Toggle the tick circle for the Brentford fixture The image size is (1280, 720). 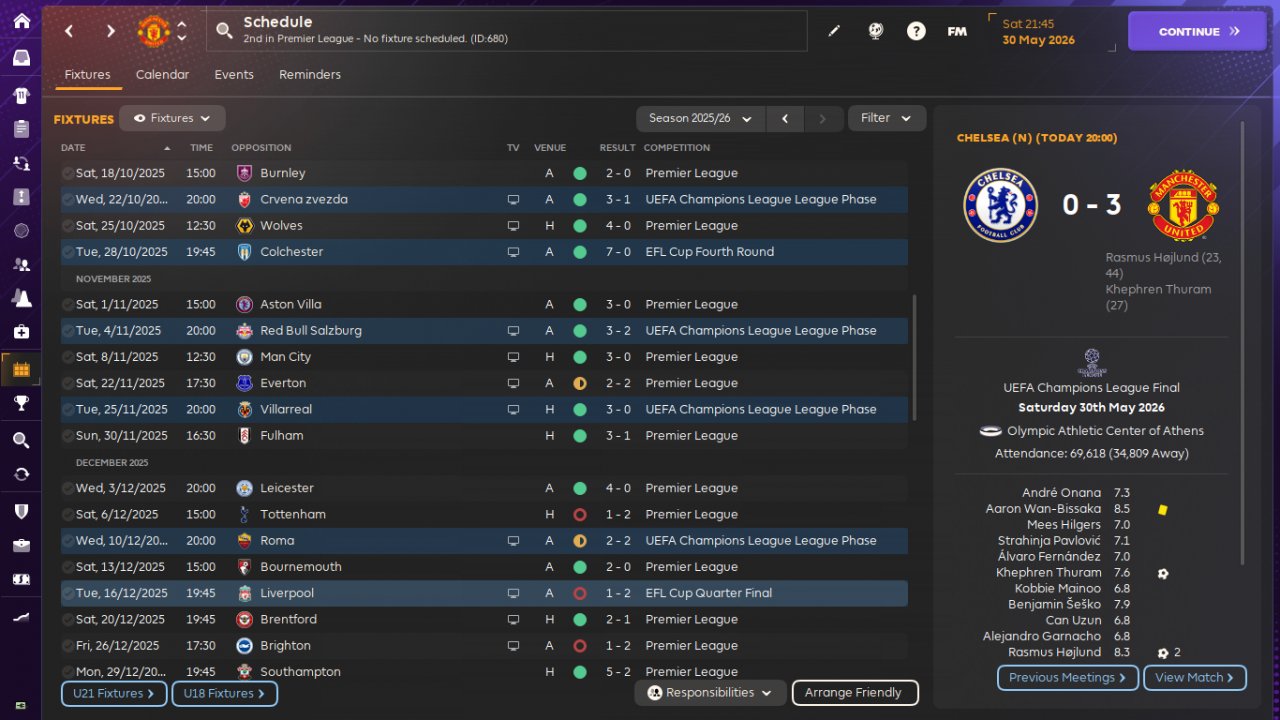click(x=67, y=619)
